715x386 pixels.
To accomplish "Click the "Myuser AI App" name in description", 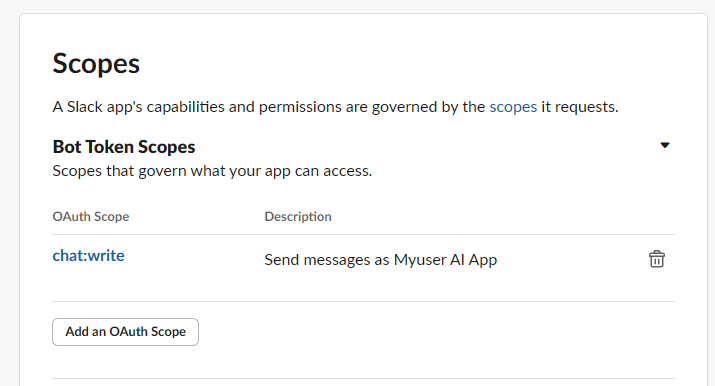I will coord(446,260).
